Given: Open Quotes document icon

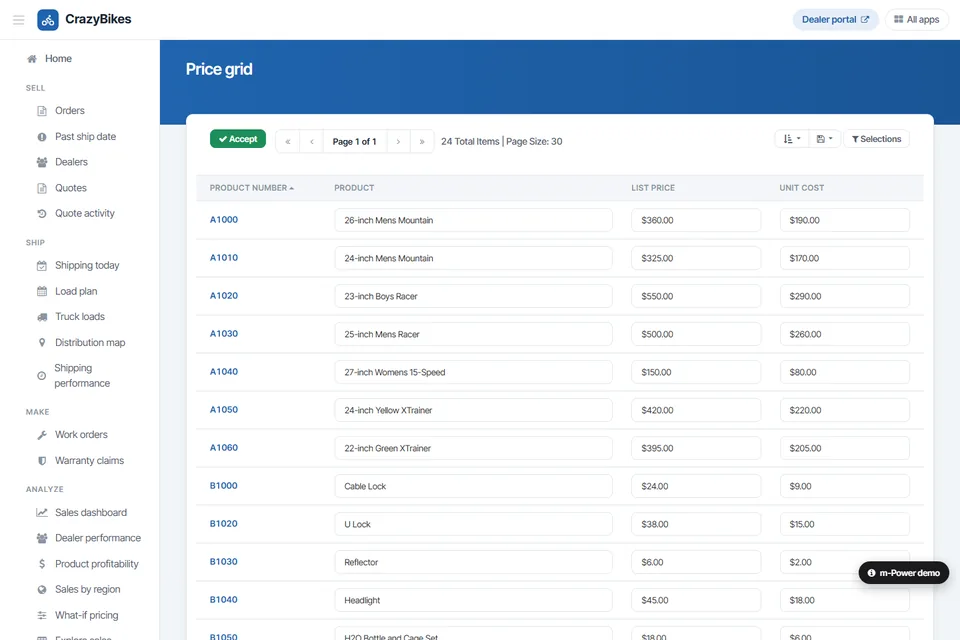Looking at the screenshot, I should 42,188.
